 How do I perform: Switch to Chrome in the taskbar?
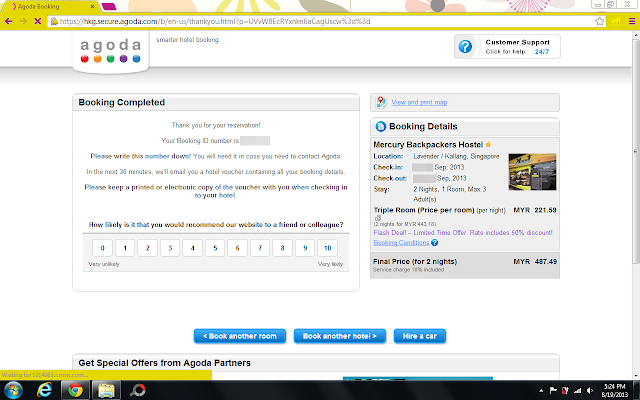pyautogui.click(x=75, y=390)
